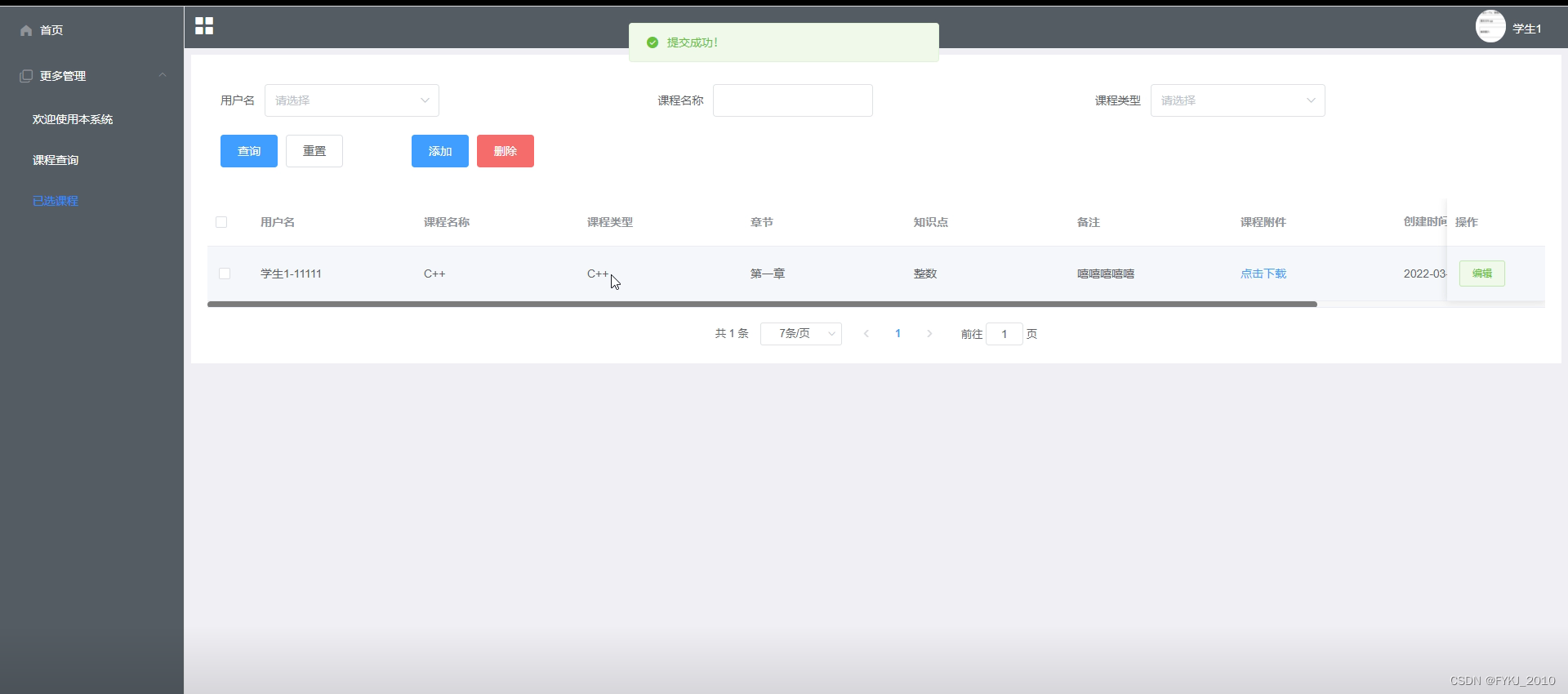The height and width of the screenshot is (694, 1568).
Task: Click the 编辑 button in the row
Action: (x=1482, y=274)
